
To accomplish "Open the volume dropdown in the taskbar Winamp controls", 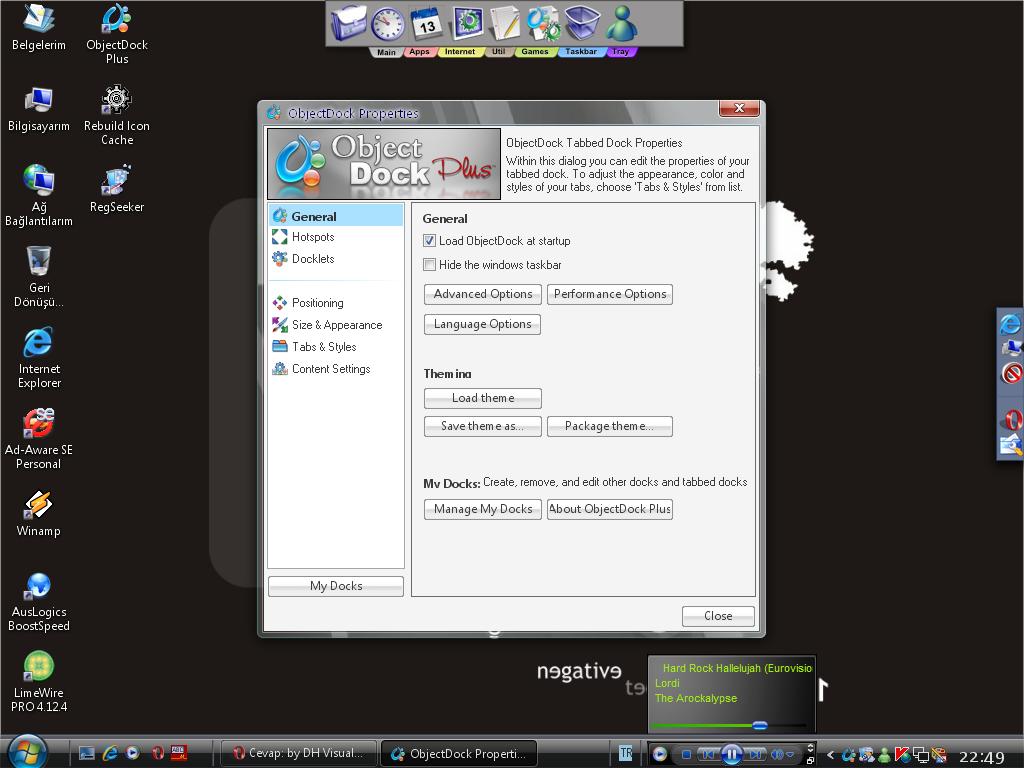I will click(x=790, y=754).
